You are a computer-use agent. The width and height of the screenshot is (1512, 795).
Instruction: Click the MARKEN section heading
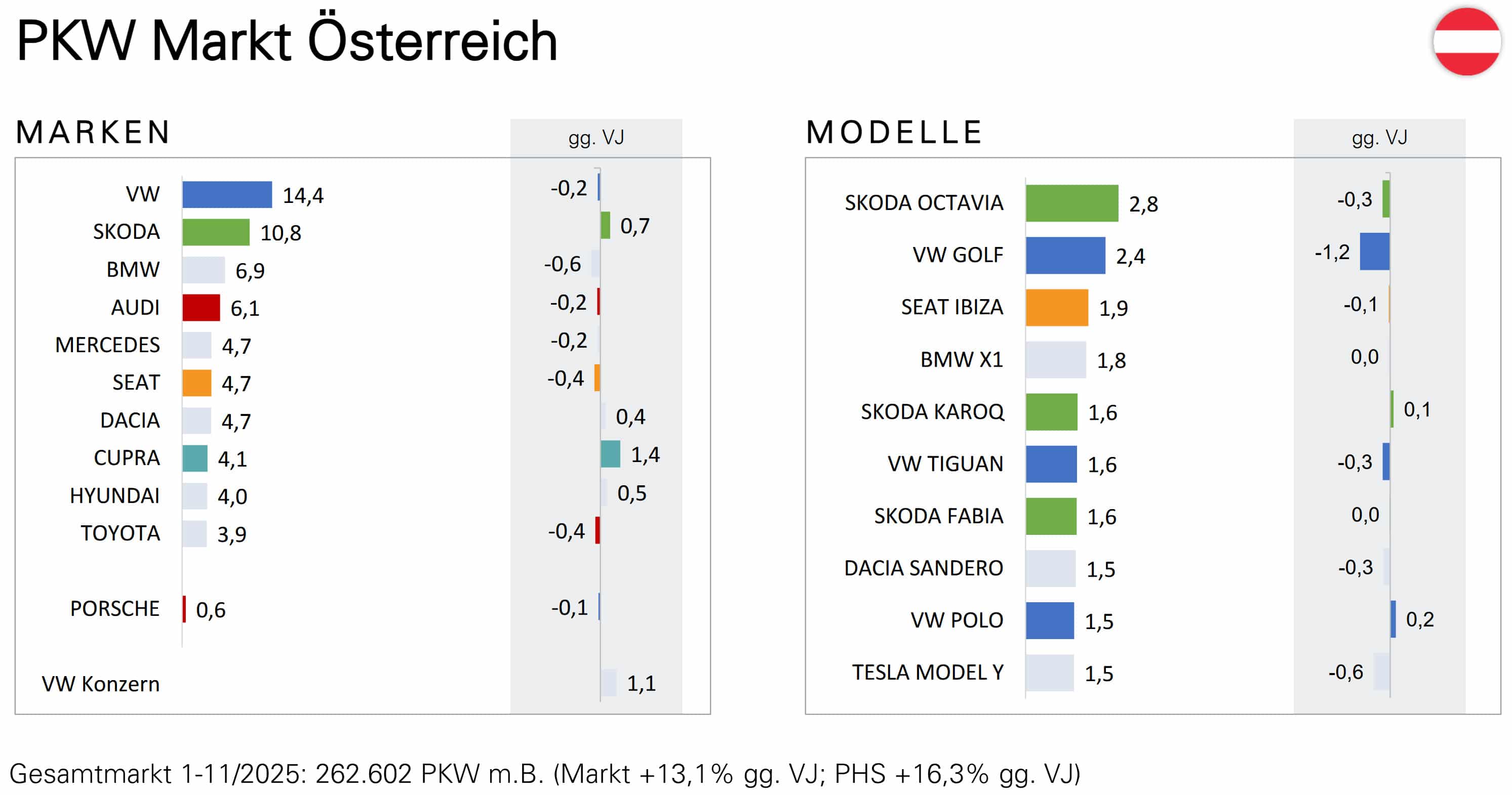point(93,132)
